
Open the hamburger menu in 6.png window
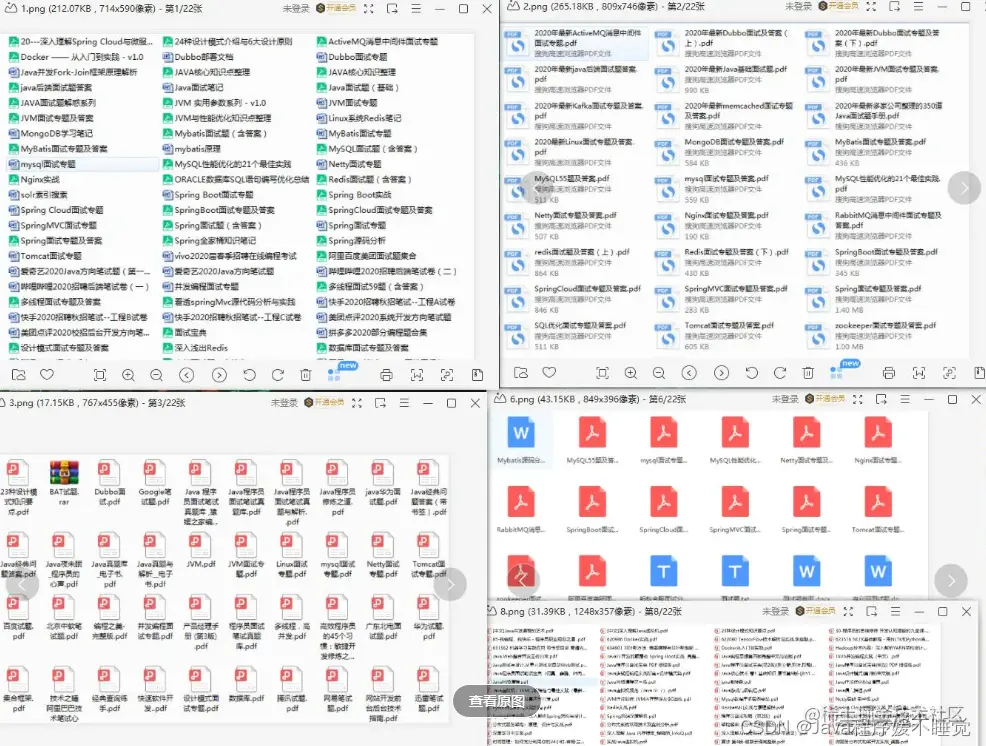pos(905,399)
